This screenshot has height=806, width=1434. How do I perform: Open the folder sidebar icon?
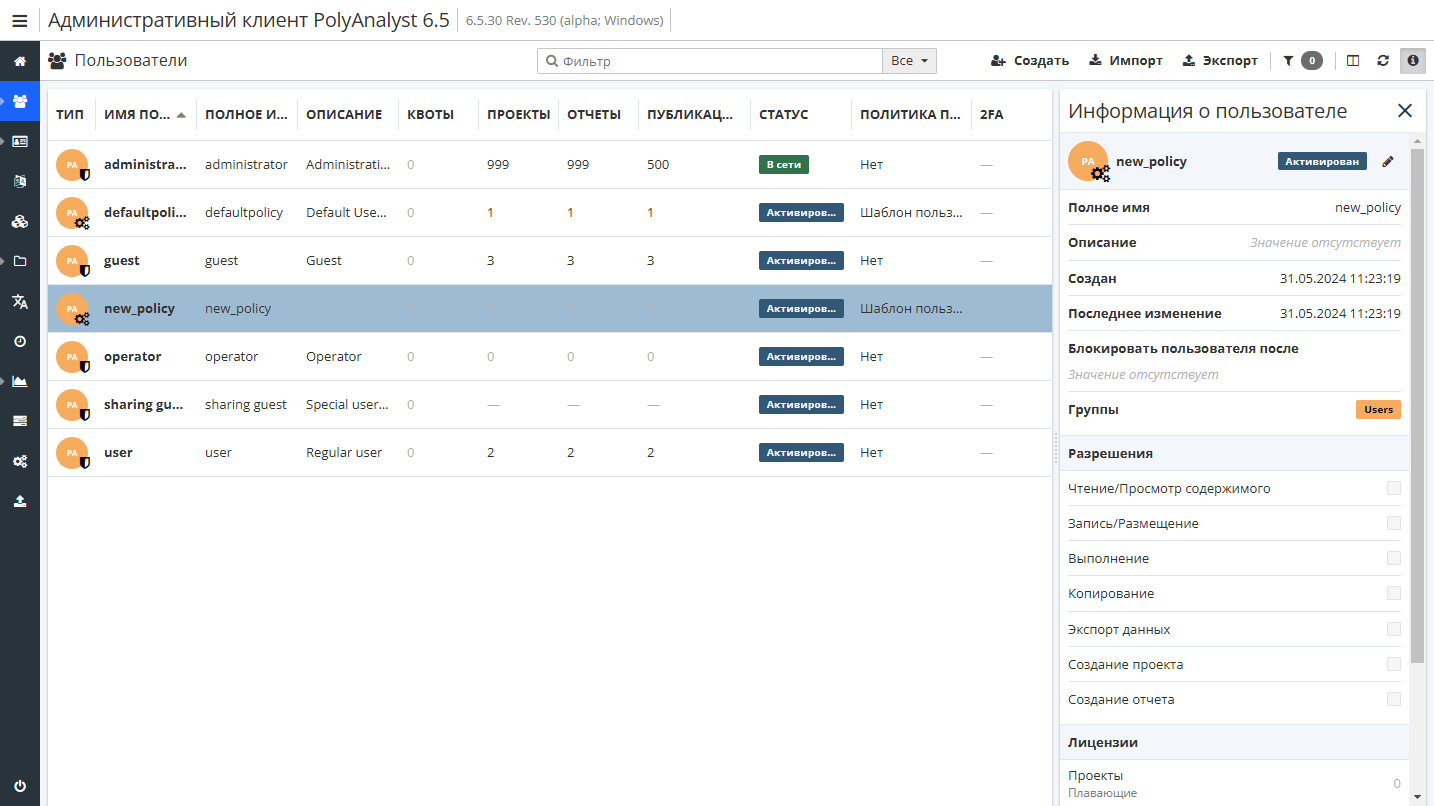(20, 261)
